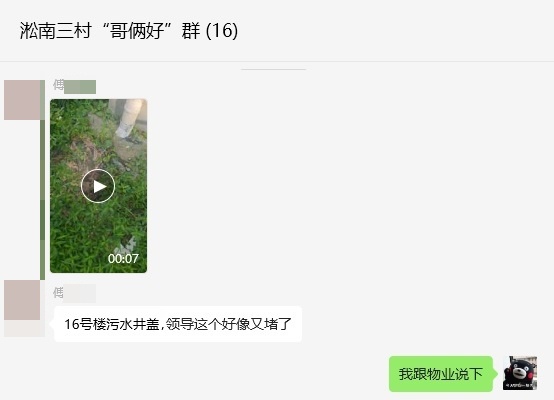Click sender name above the video message
This screenshot has height=400, width=554.
coord(74,87)
